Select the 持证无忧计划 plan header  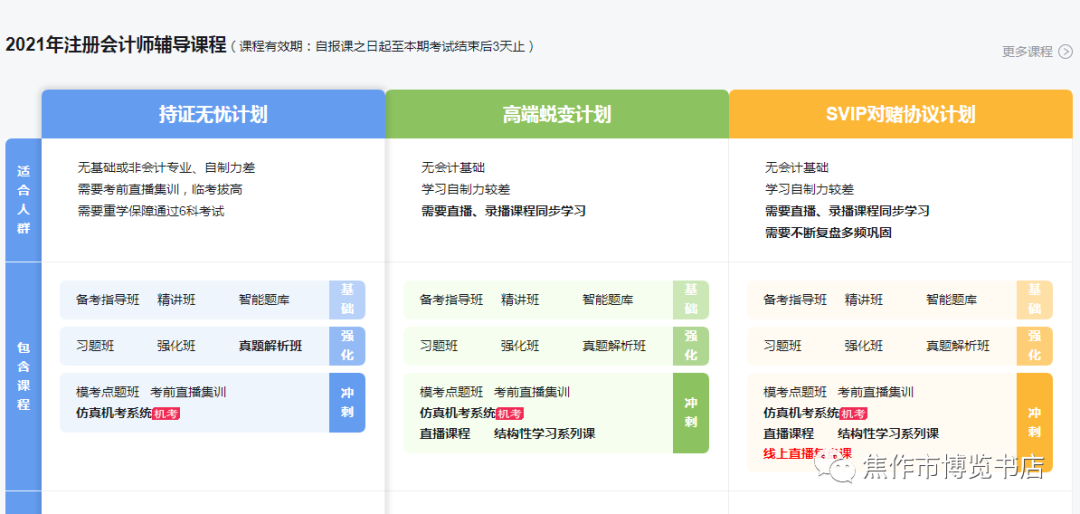(x=213, y=115)
